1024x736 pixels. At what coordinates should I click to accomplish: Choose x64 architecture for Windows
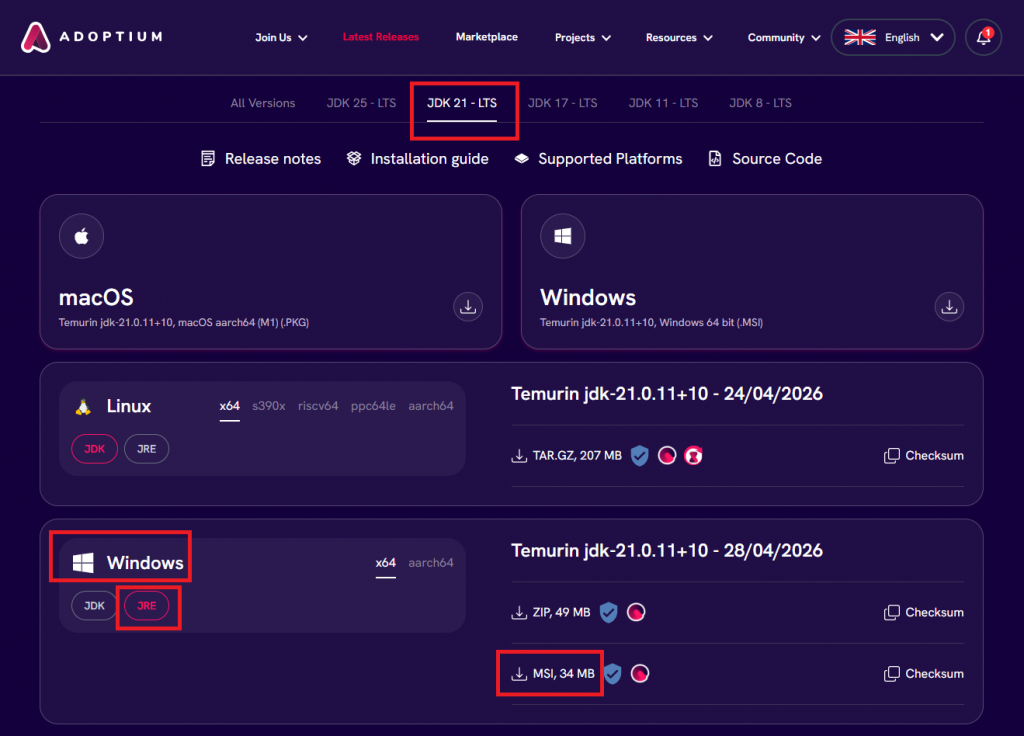point(385,563)
